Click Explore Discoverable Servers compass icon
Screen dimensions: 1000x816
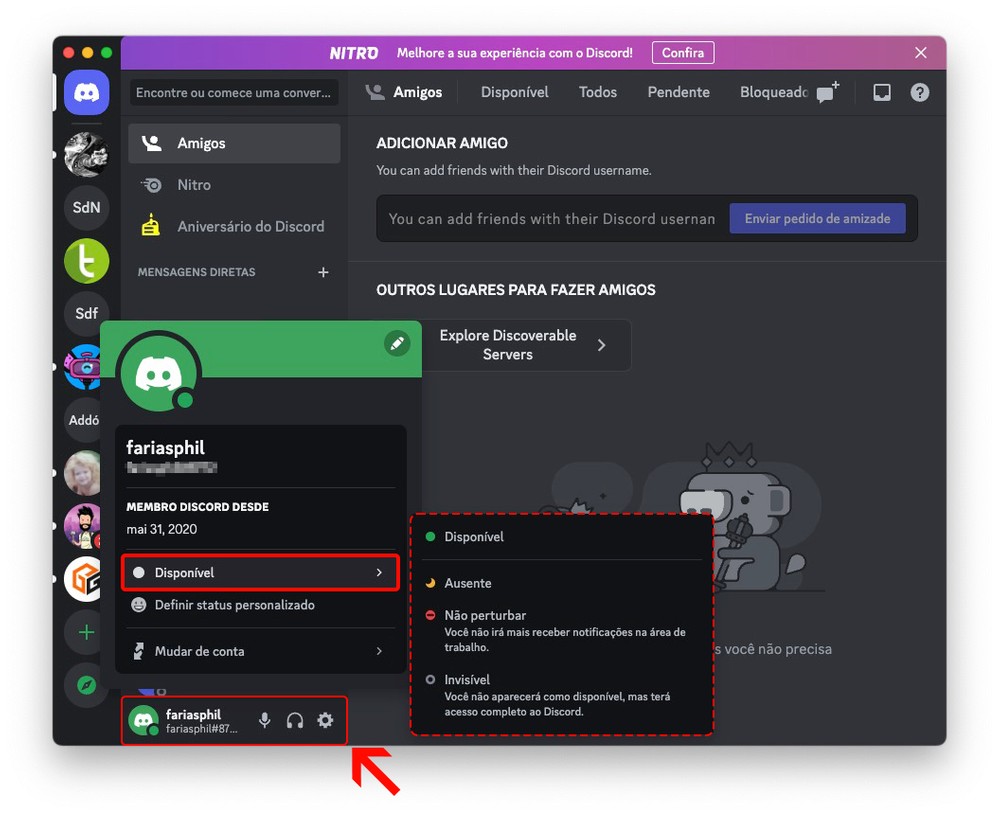(87, 684)
